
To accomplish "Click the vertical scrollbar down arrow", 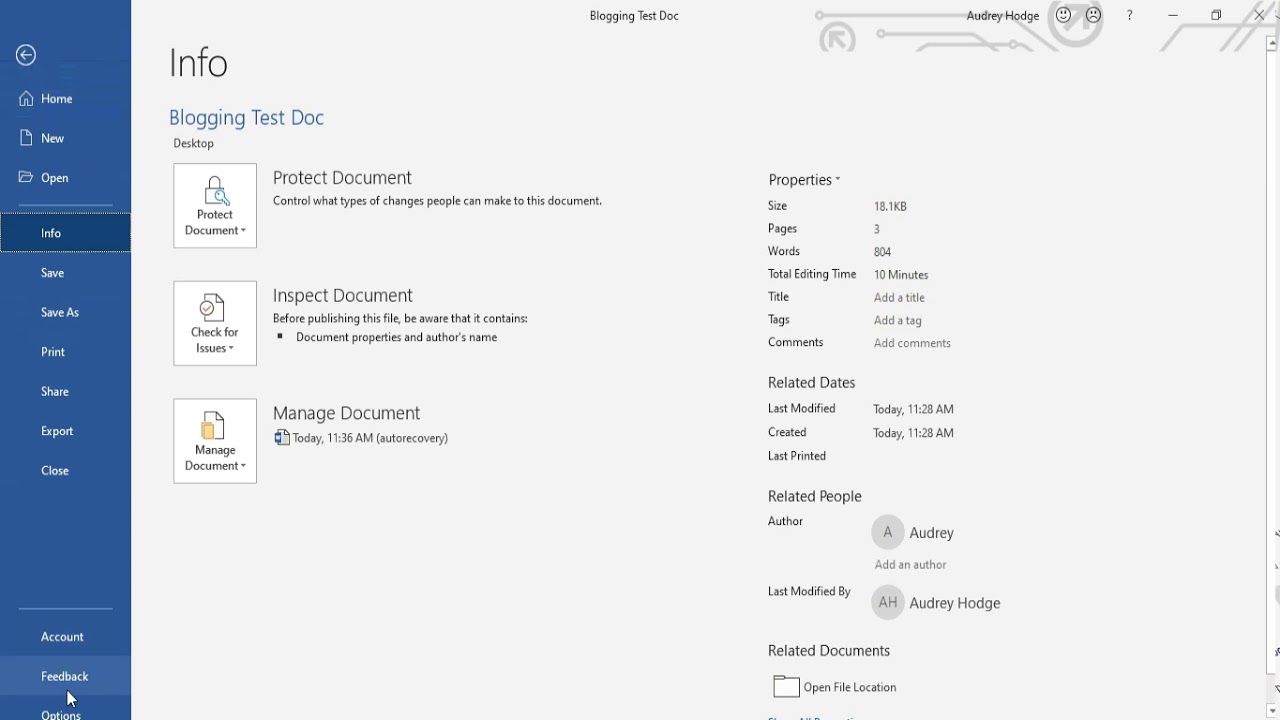I will click(x=1274, y=711).
